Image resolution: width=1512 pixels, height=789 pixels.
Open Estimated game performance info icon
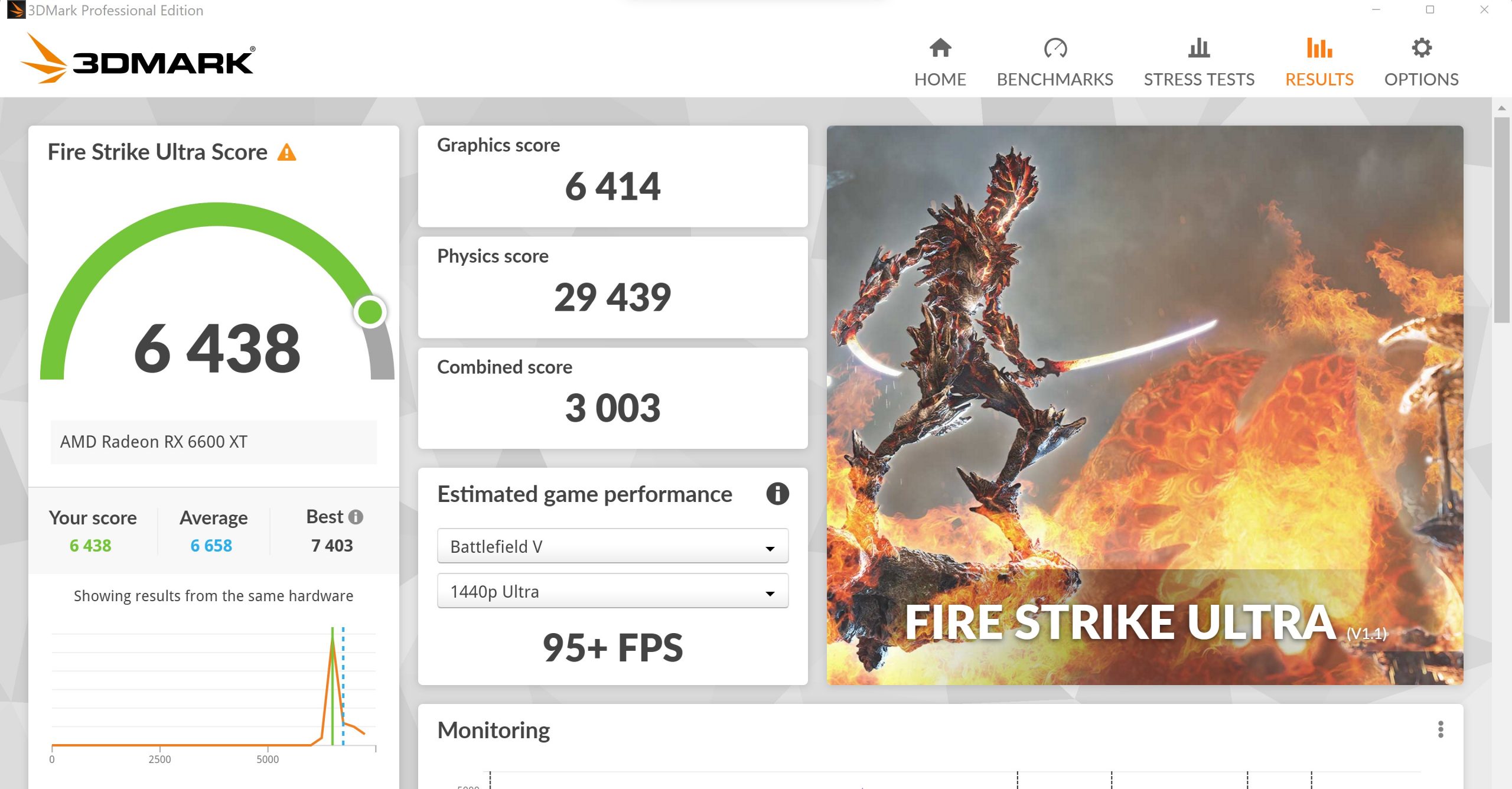(x=777, y=494)
